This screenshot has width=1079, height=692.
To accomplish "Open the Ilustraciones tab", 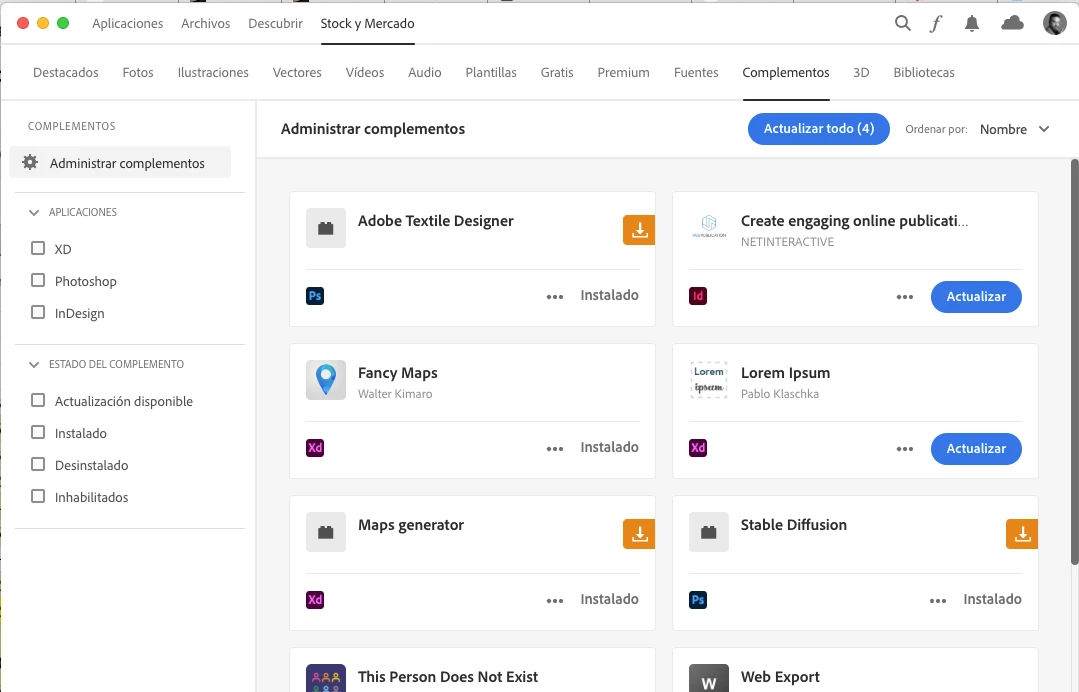I will tap(213, 72).
